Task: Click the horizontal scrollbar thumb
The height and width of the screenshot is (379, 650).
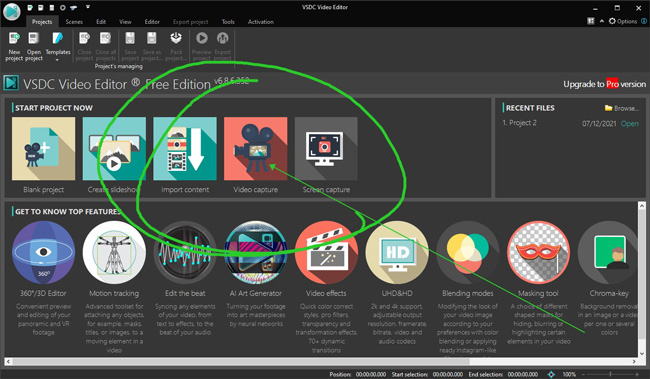Action: 241,362
